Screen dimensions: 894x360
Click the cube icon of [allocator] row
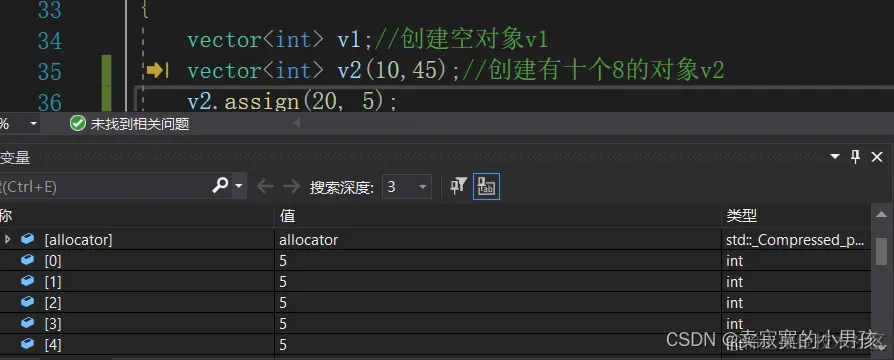(27, 239)
